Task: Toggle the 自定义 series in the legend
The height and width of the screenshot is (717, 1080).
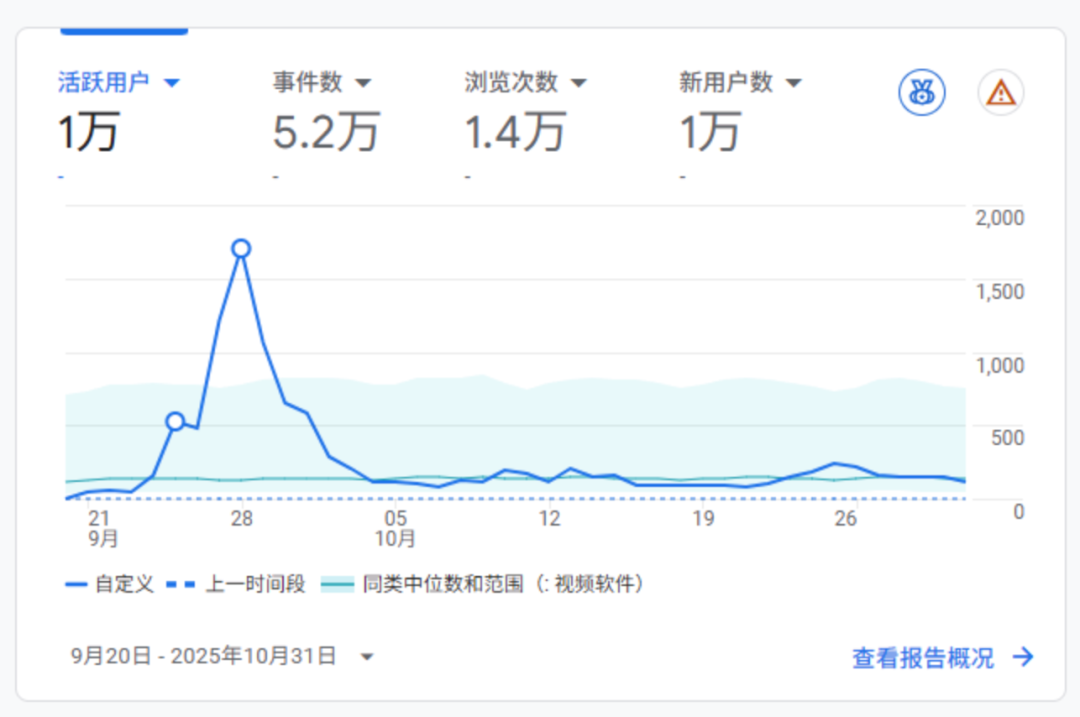Action: (x=125, y=586)
